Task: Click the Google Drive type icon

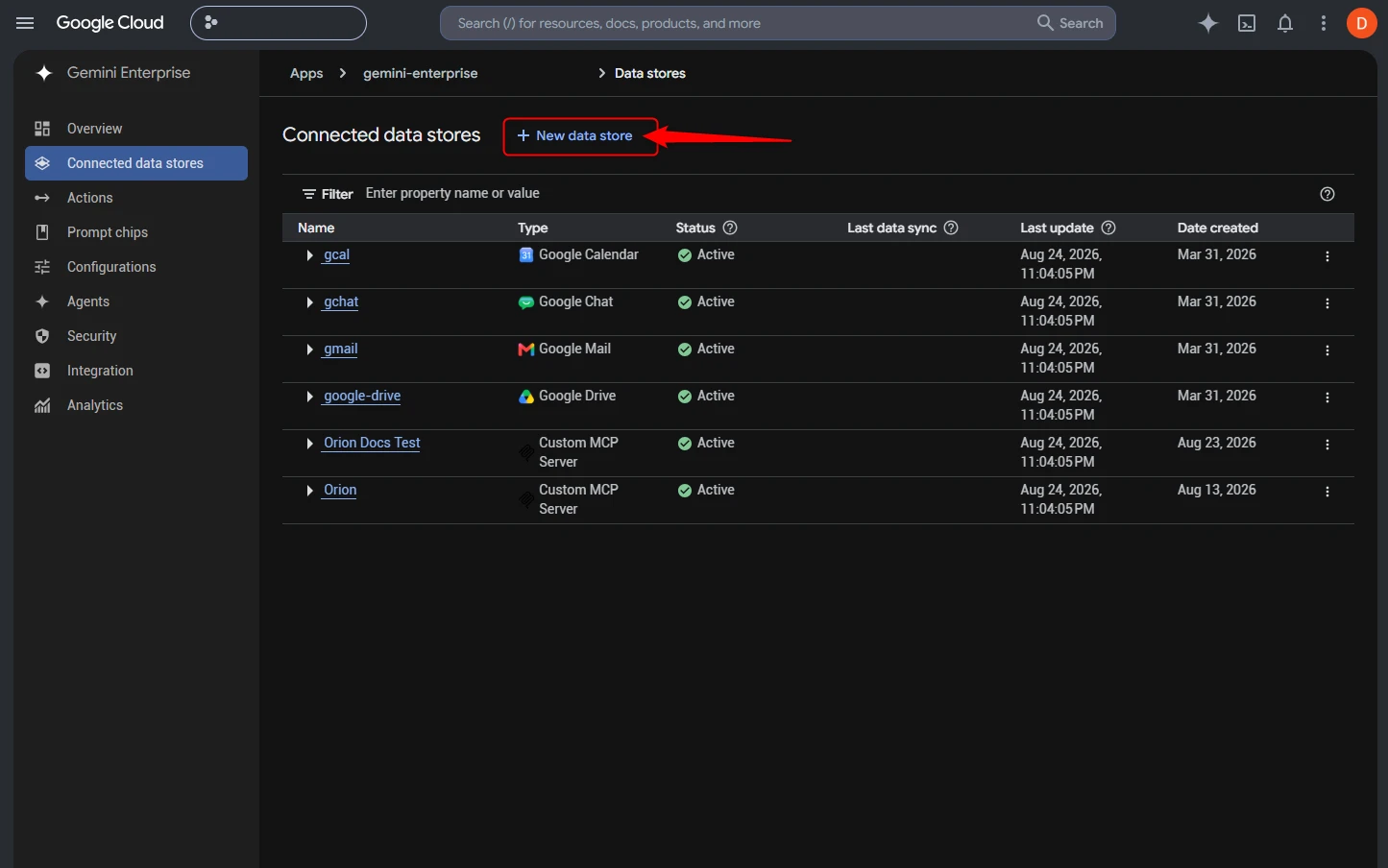Action: tap(526, 397)
